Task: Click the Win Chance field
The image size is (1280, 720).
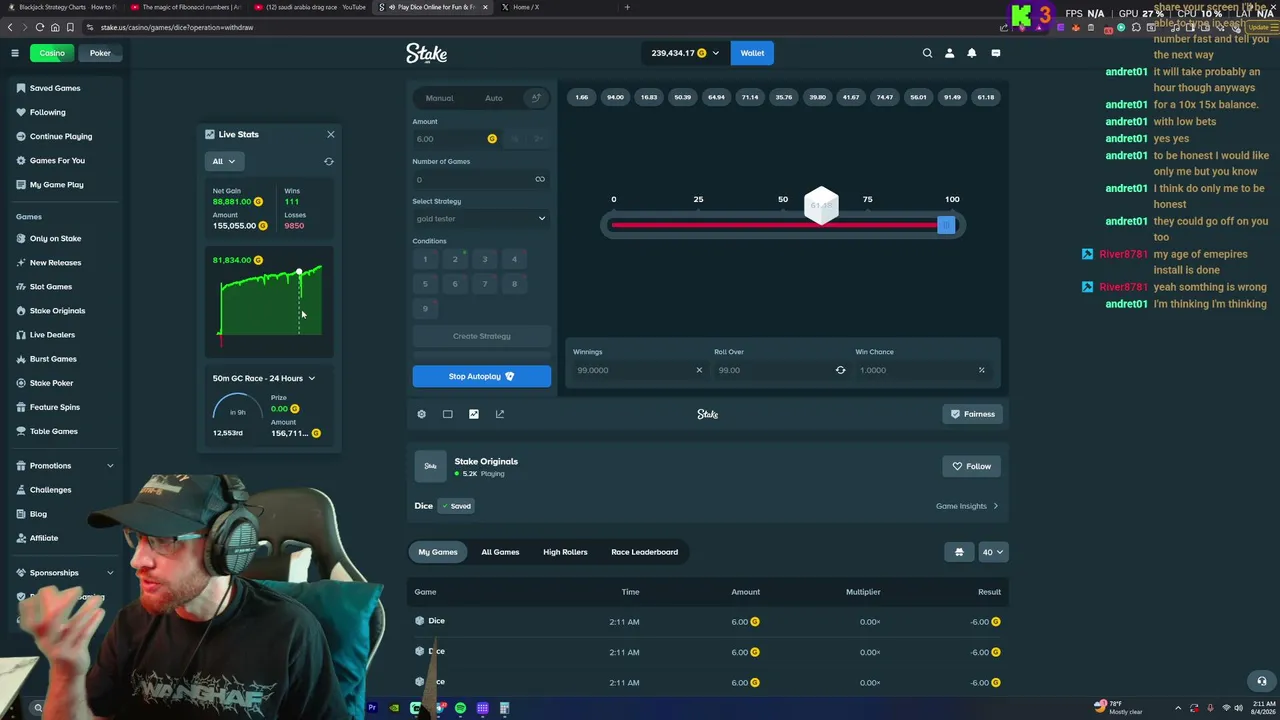Action: pos(924,370)
